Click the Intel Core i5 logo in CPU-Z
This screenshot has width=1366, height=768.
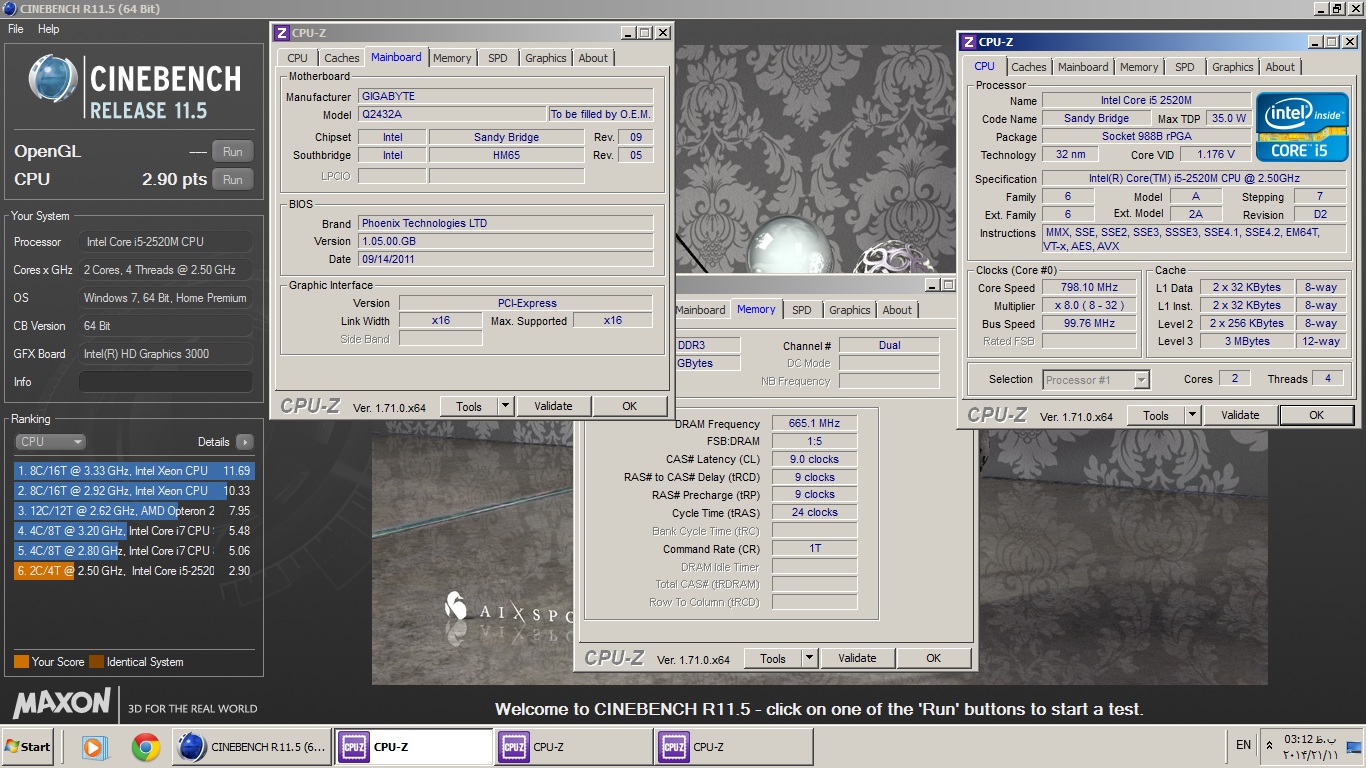click(x=1303, y=127)
